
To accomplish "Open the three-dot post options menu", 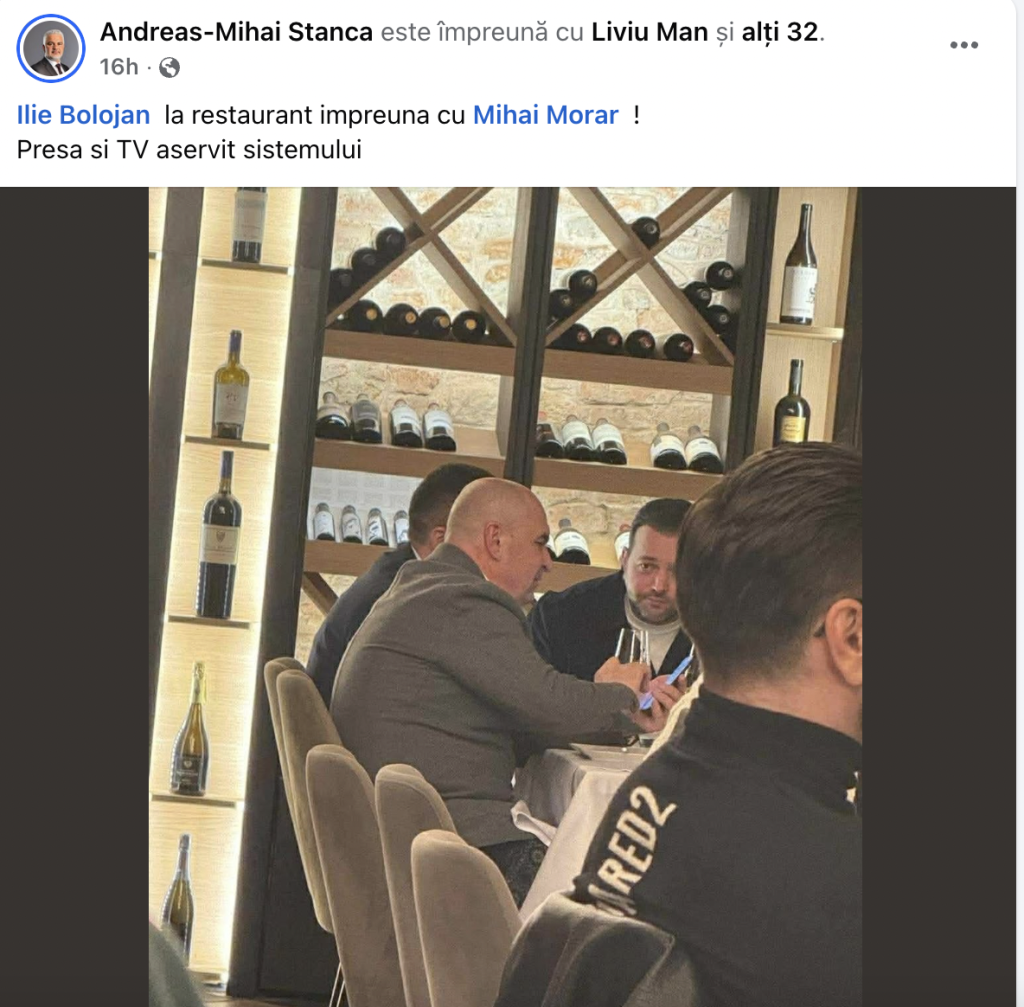I will click(x=963, y=45).
